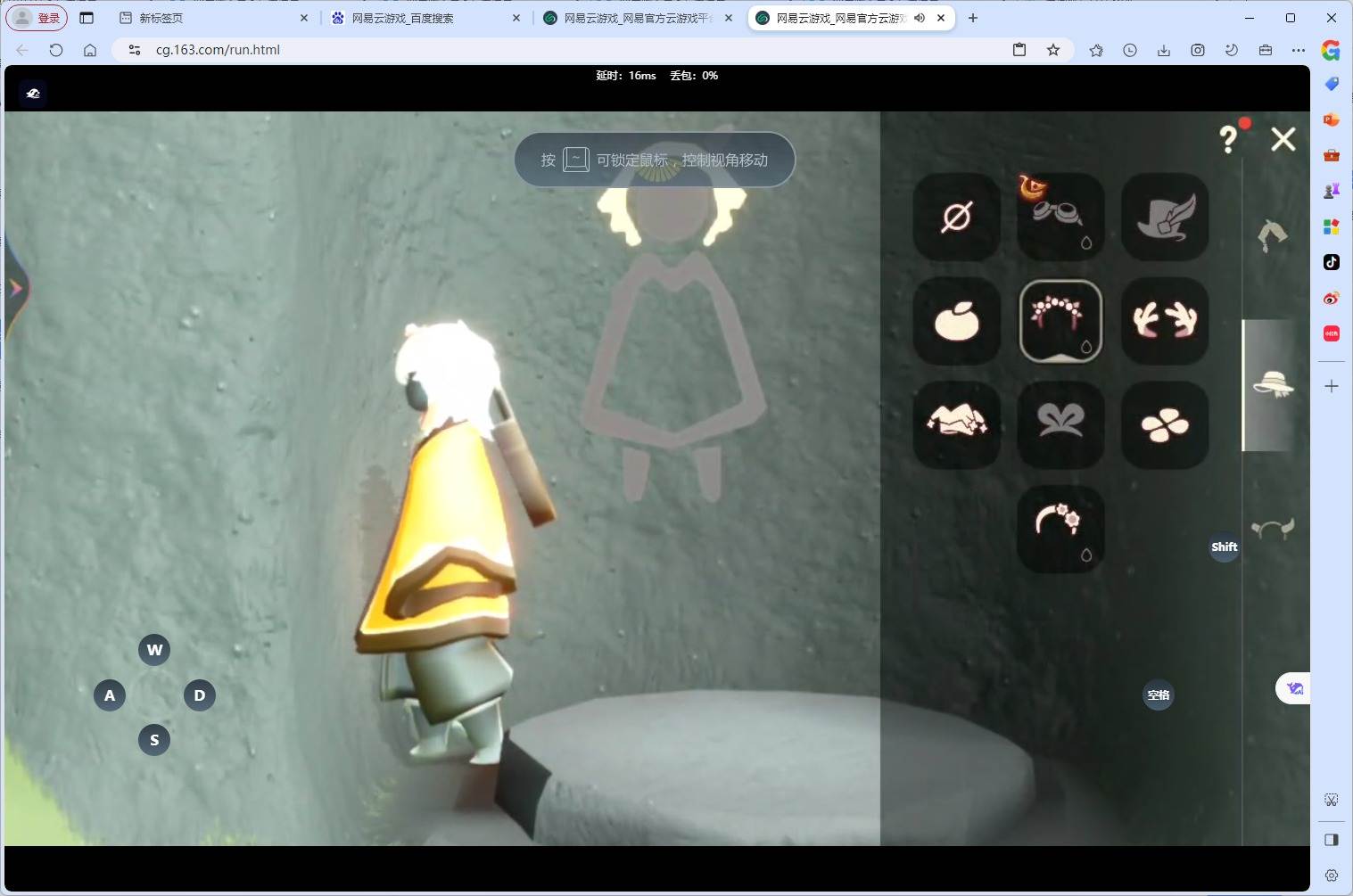Open a new browser tab
The image size is (1353, 896).
[973, 18]
